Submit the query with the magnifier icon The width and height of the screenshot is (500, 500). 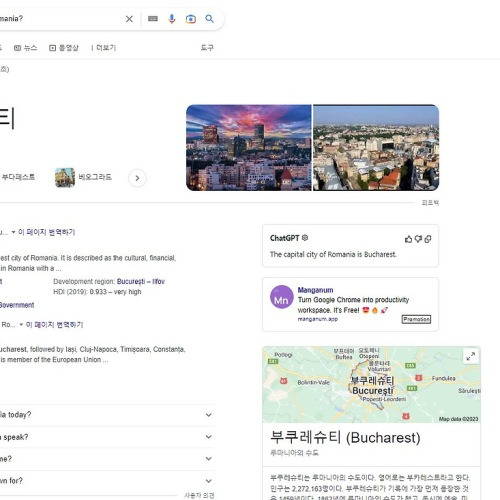click(209, 19)
